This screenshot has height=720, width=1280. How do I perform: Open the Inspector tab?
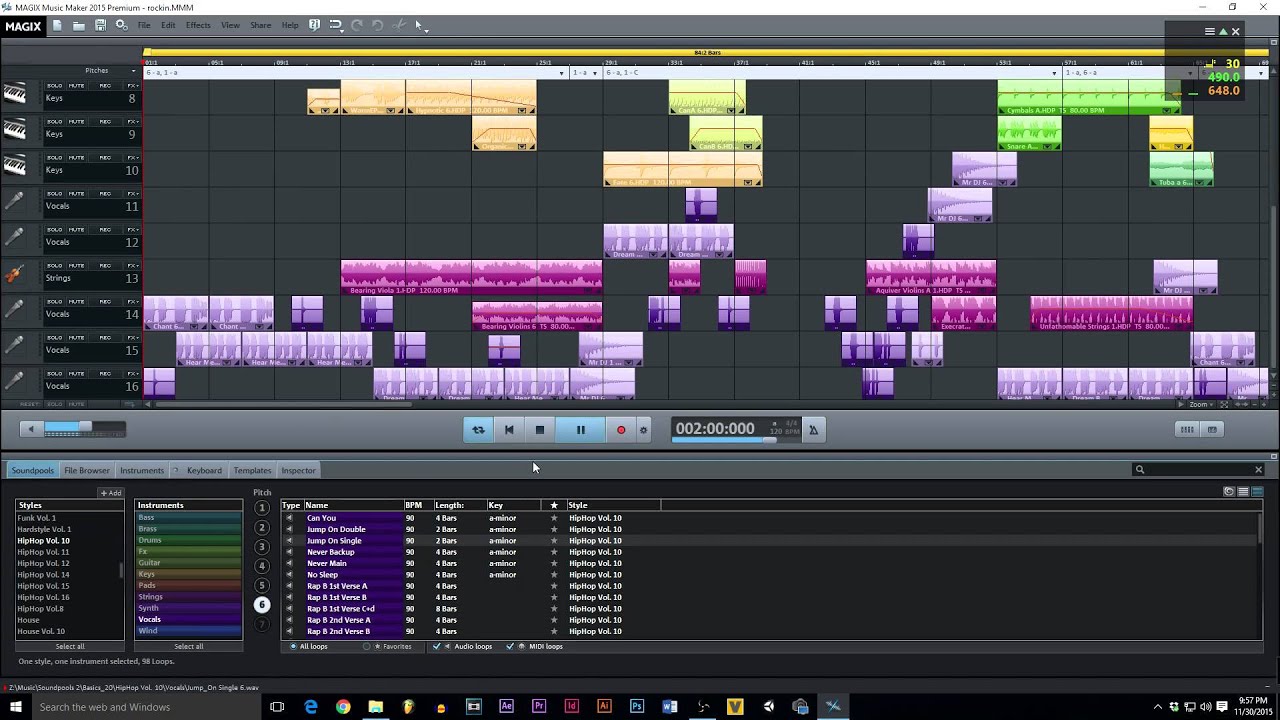pos(298,470)
